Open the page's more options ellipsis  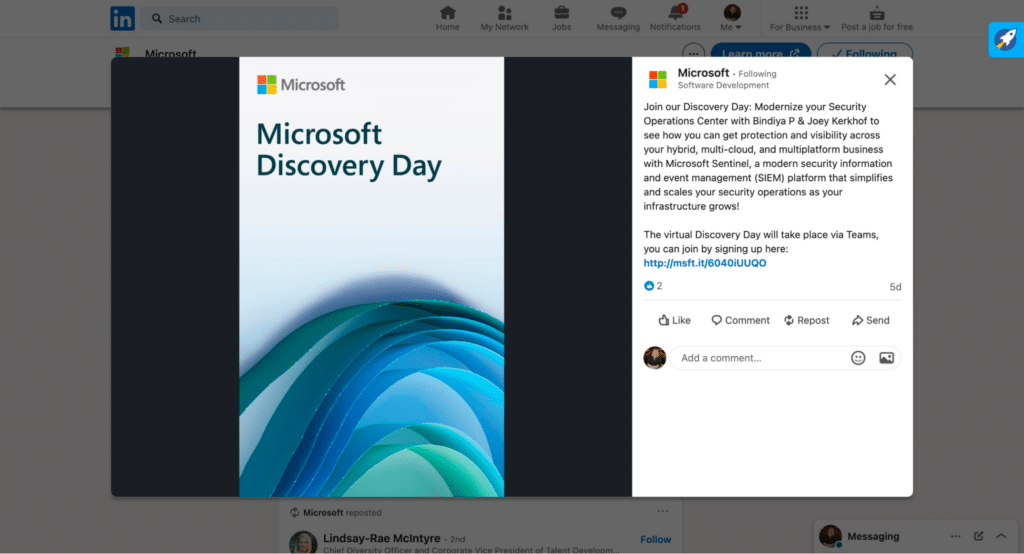[693, 53]
